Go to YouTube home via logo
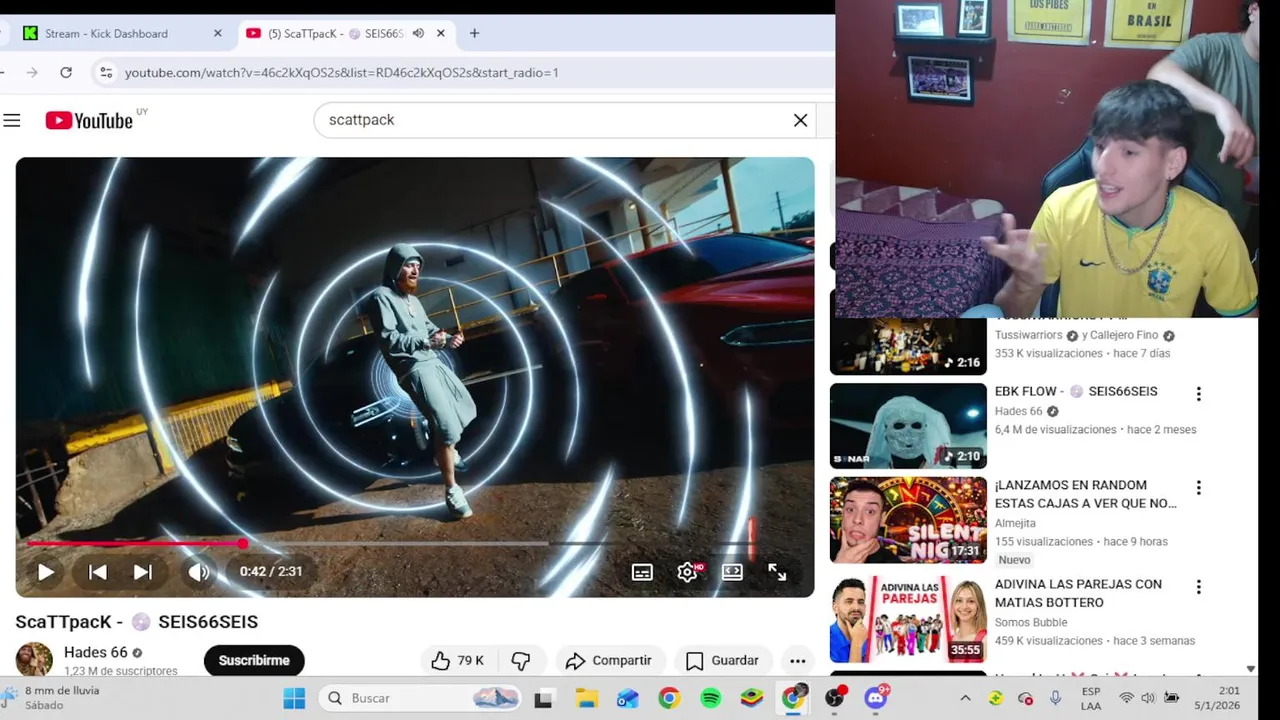Viewport: 1280px width, 720px height. tap(89, 121)
